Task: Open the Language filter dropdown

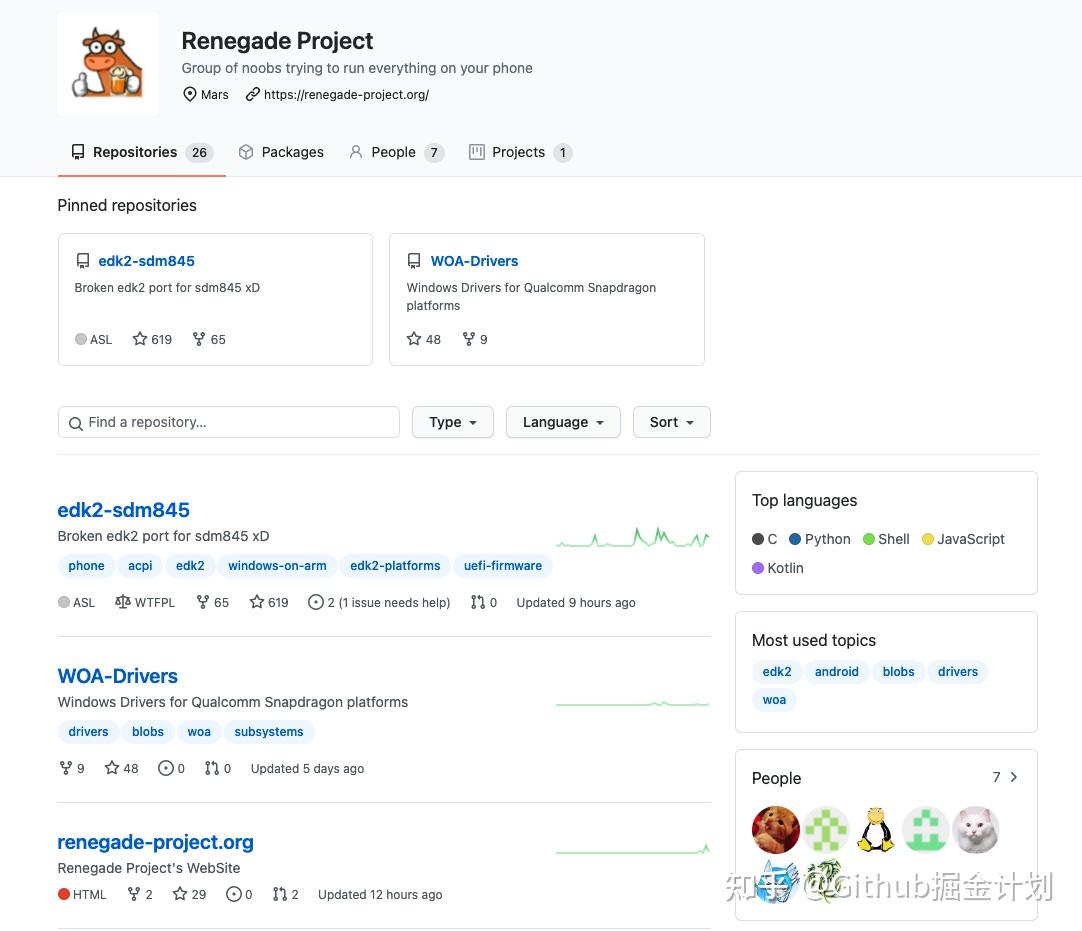Action: point(563,422)
